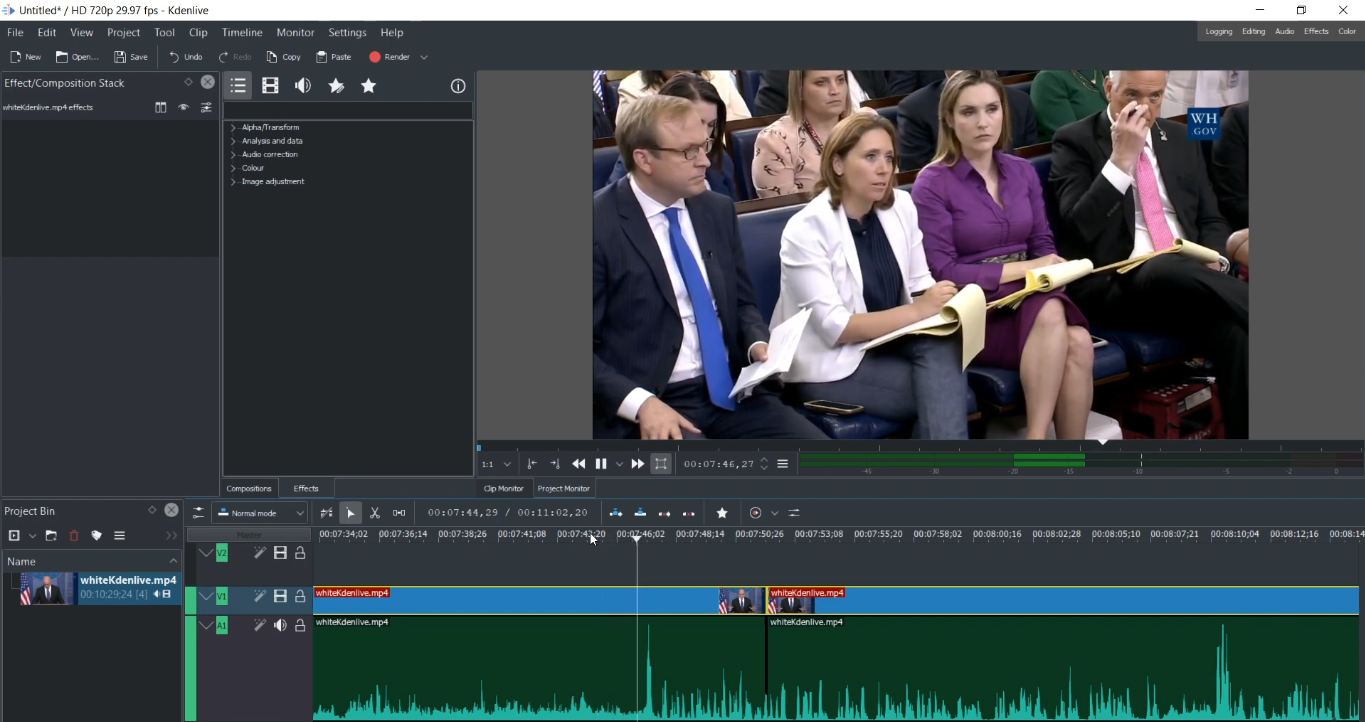Select the Razor (cut) tool

coord(374,513)
